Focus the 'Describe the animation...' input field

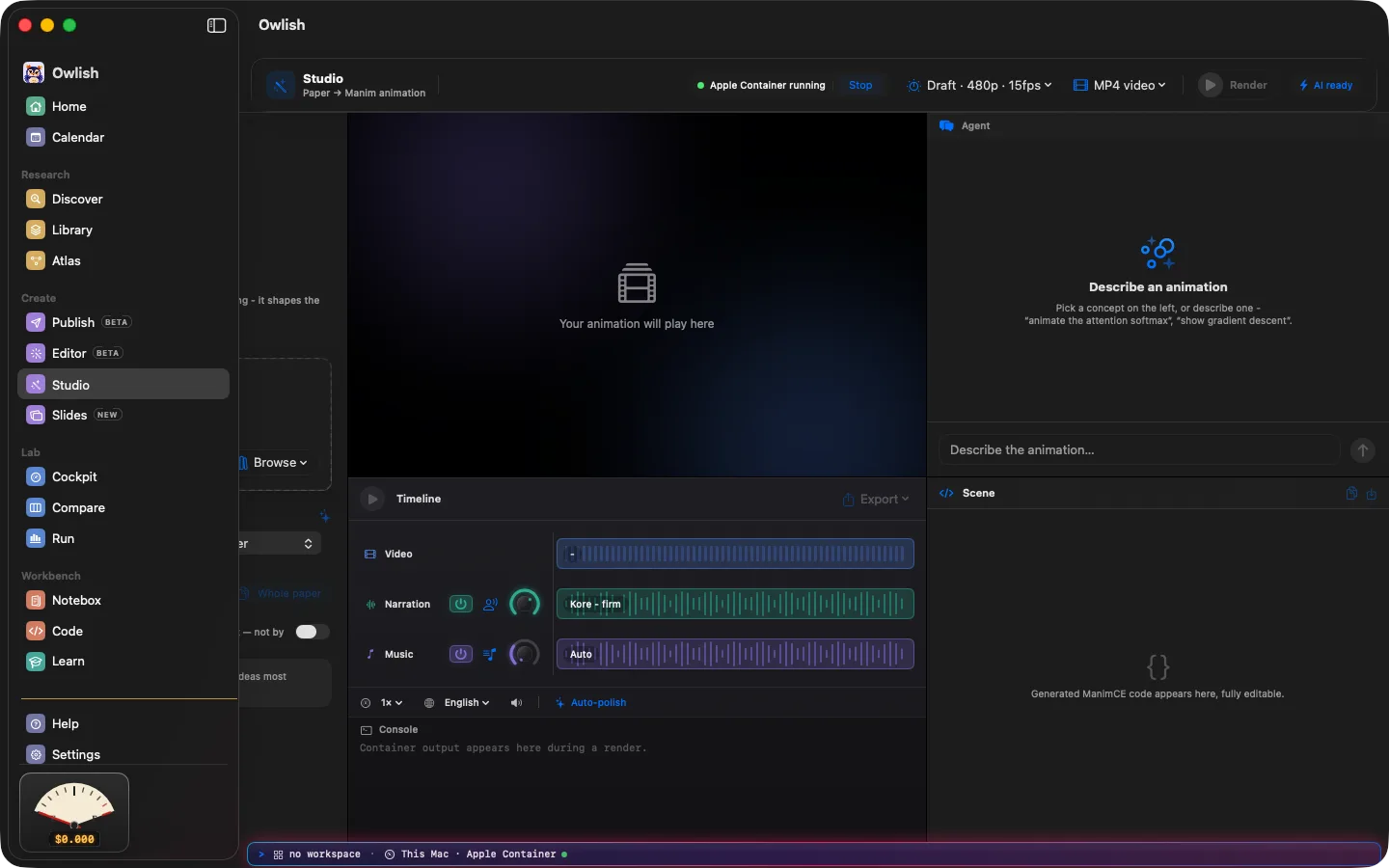1139,450
